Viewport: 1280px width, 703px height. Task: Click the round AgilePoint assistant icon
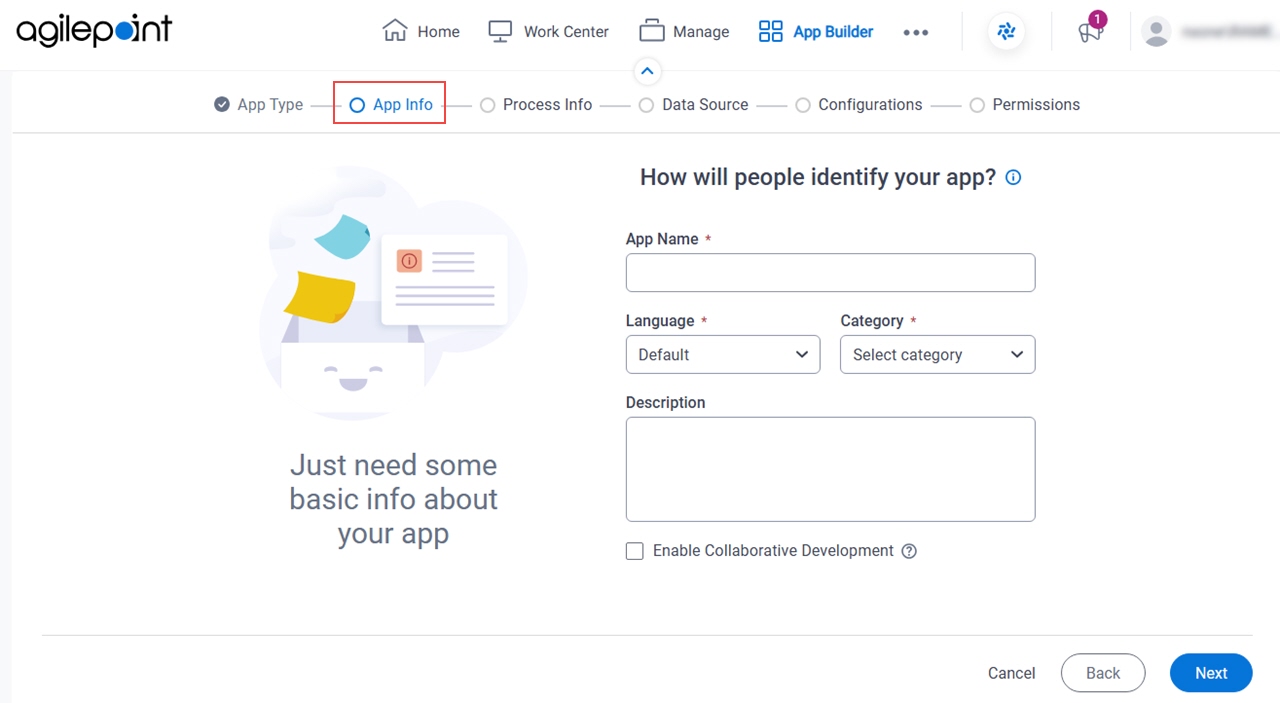[x=1007, y=32]
